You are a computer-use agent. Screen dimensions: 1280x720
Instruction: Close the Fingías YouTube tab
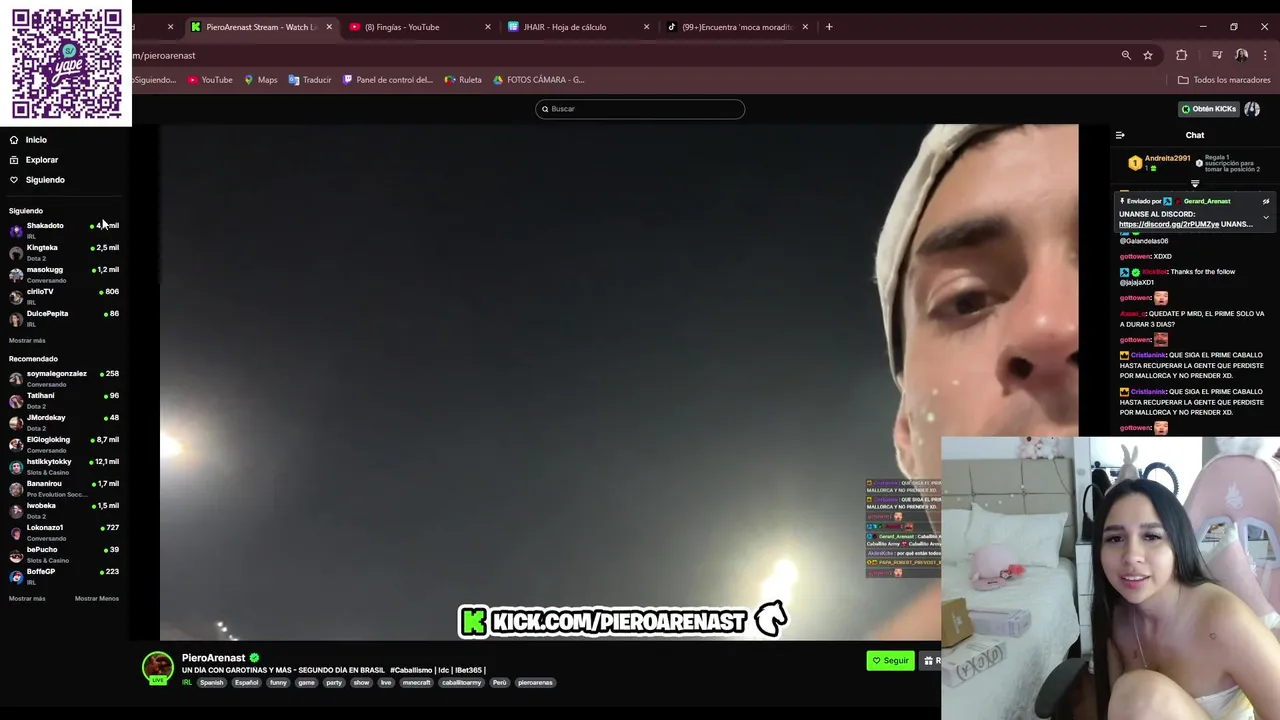click(x=488, y=27)
